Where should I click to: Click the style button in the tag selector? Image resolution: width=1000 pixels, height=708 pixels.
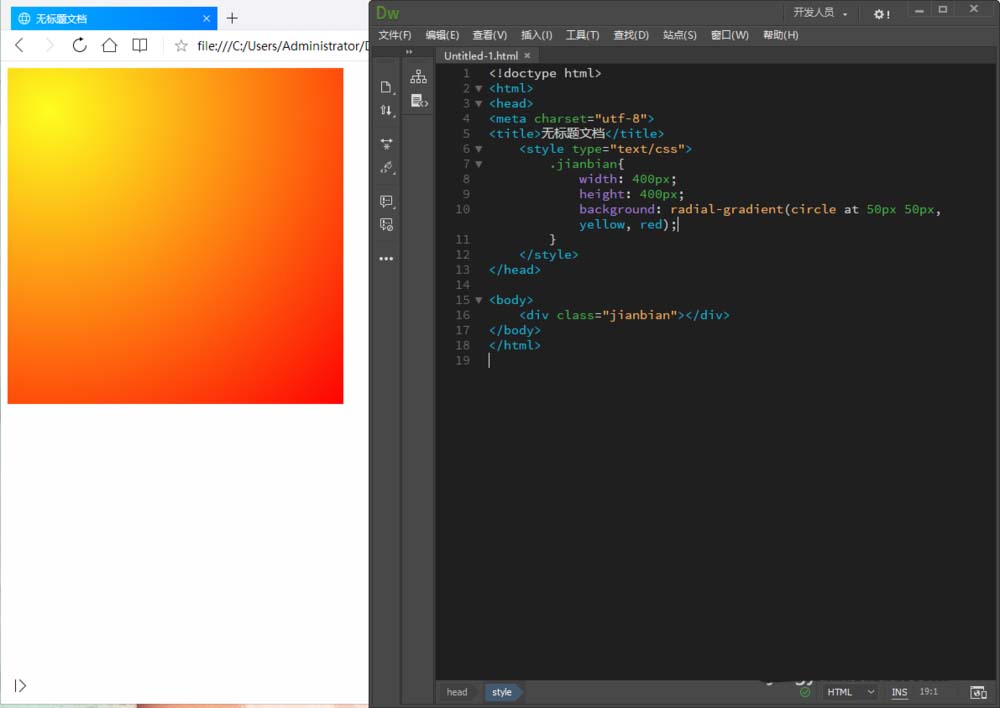pyautogui.click(x=503, y=692)
